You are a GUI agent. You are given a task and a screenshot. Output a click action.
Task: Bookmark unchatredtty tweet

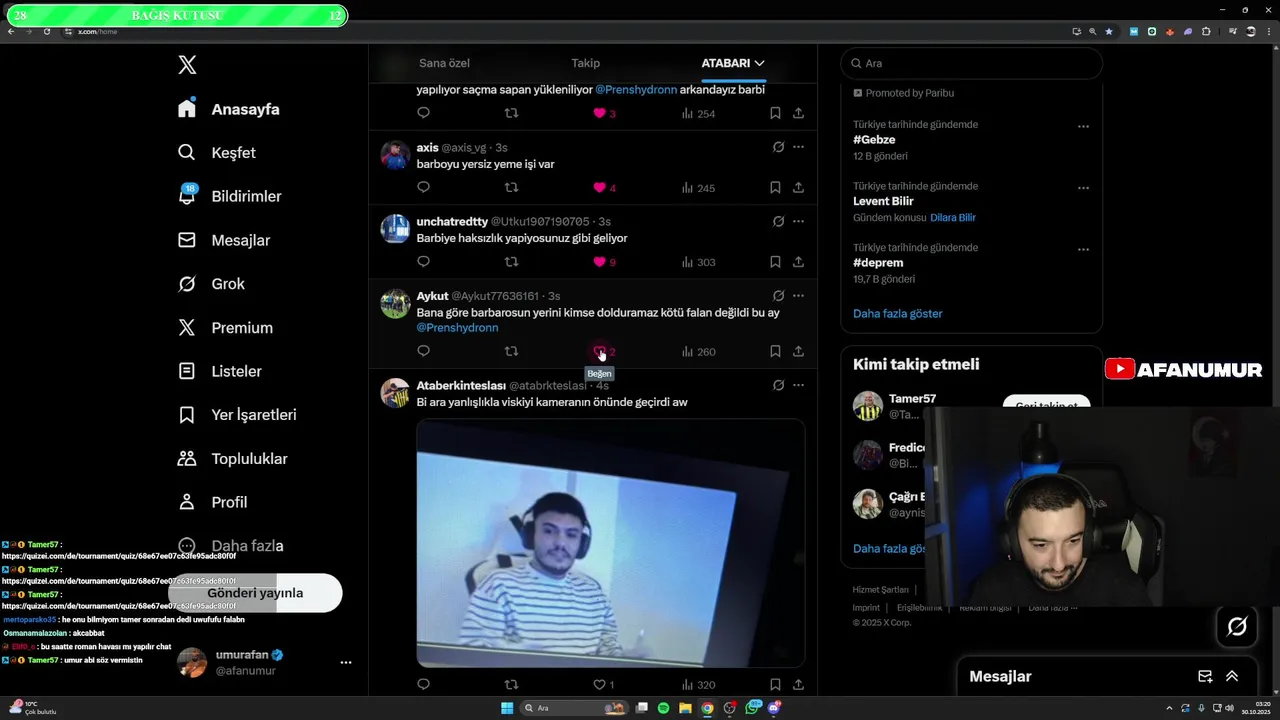(x=775, y=262)
